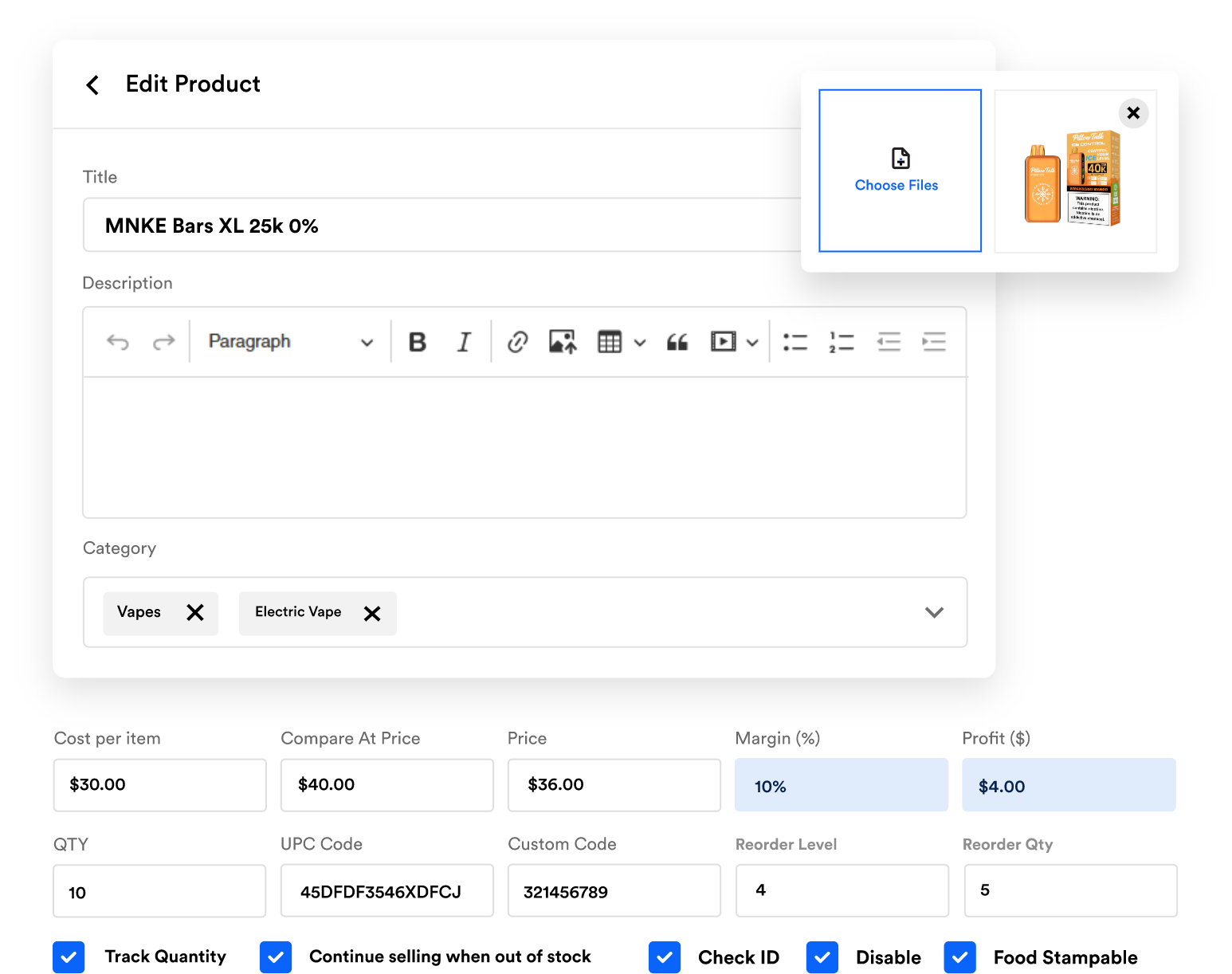Click the back arrow beside Edit Product

click(93, 85)
